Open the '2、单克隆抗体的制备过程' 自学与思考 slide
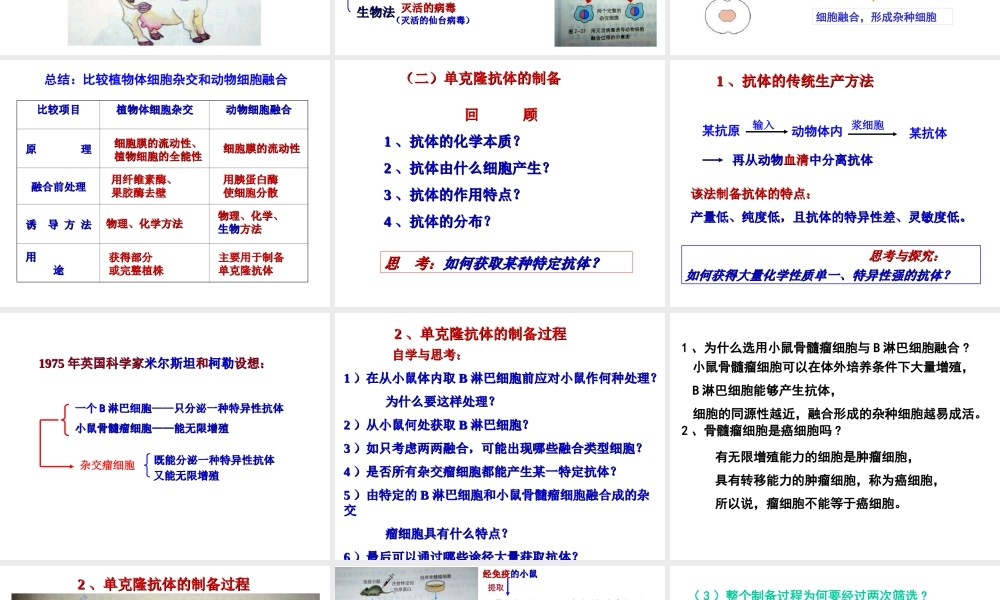This screenshot has height=600, width=1000. (x=499, y=436)
